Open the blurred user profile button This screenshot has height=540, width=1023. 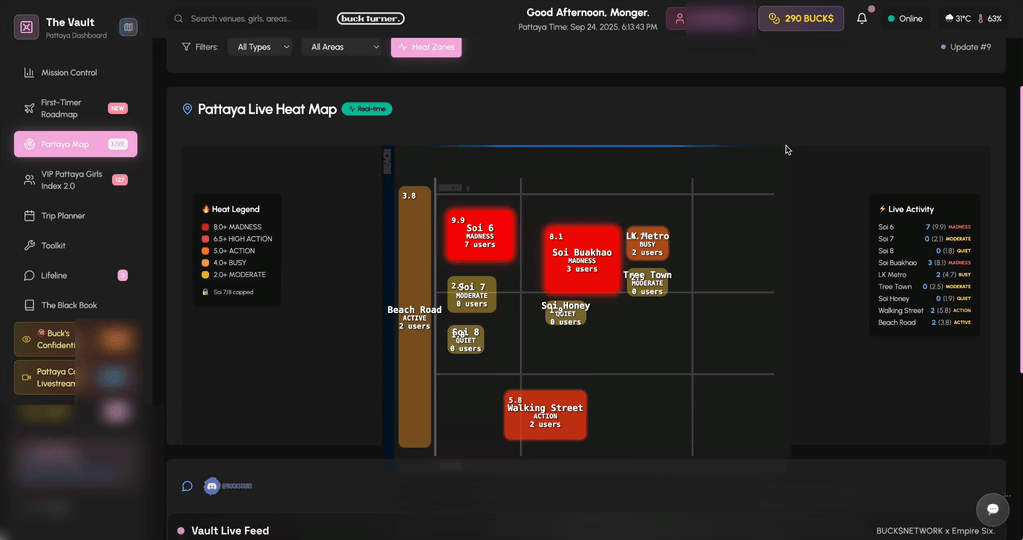point(709,18)
